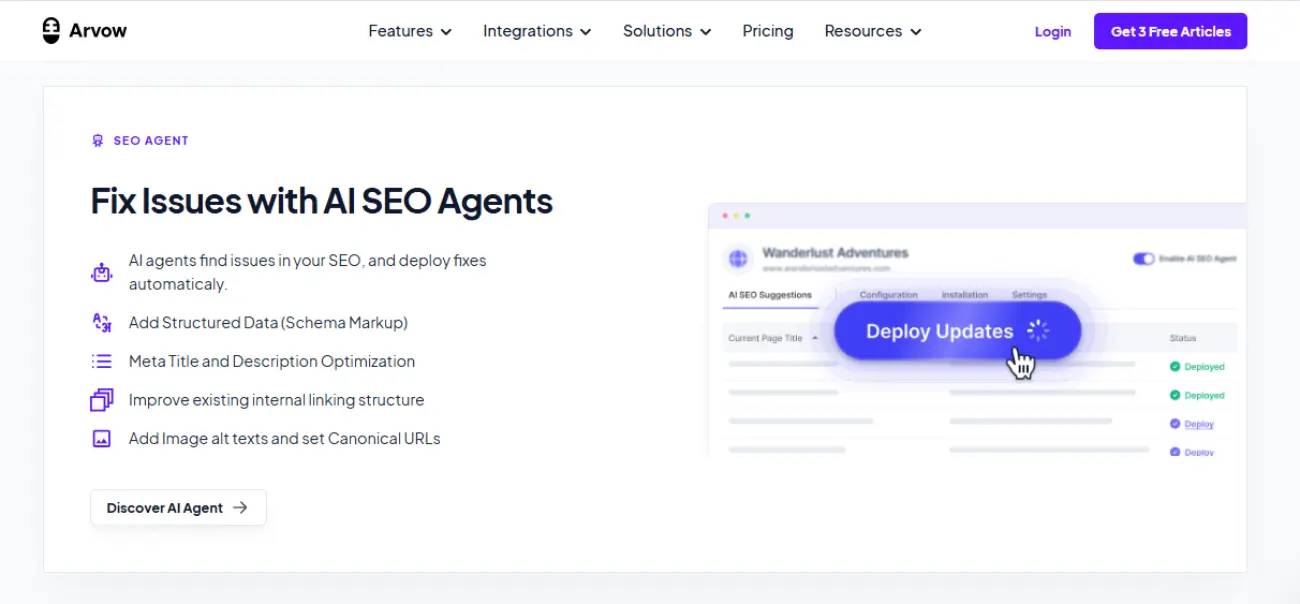Click the Discover AI Agent button

[178, 507]
